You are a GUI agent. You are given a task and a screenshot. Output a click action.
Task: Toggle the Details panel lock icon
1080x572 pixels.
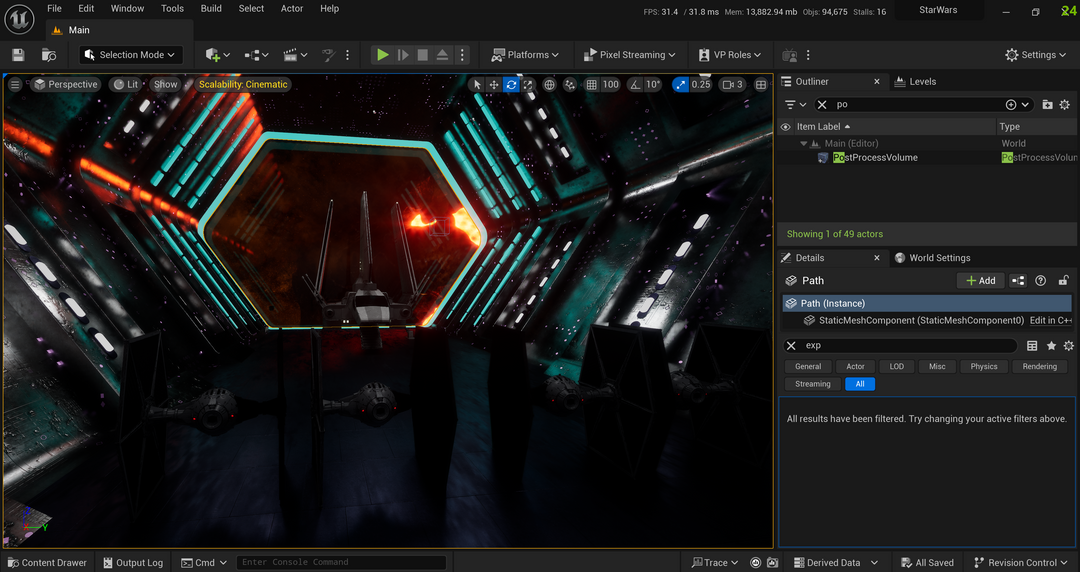coord(1064,281)
